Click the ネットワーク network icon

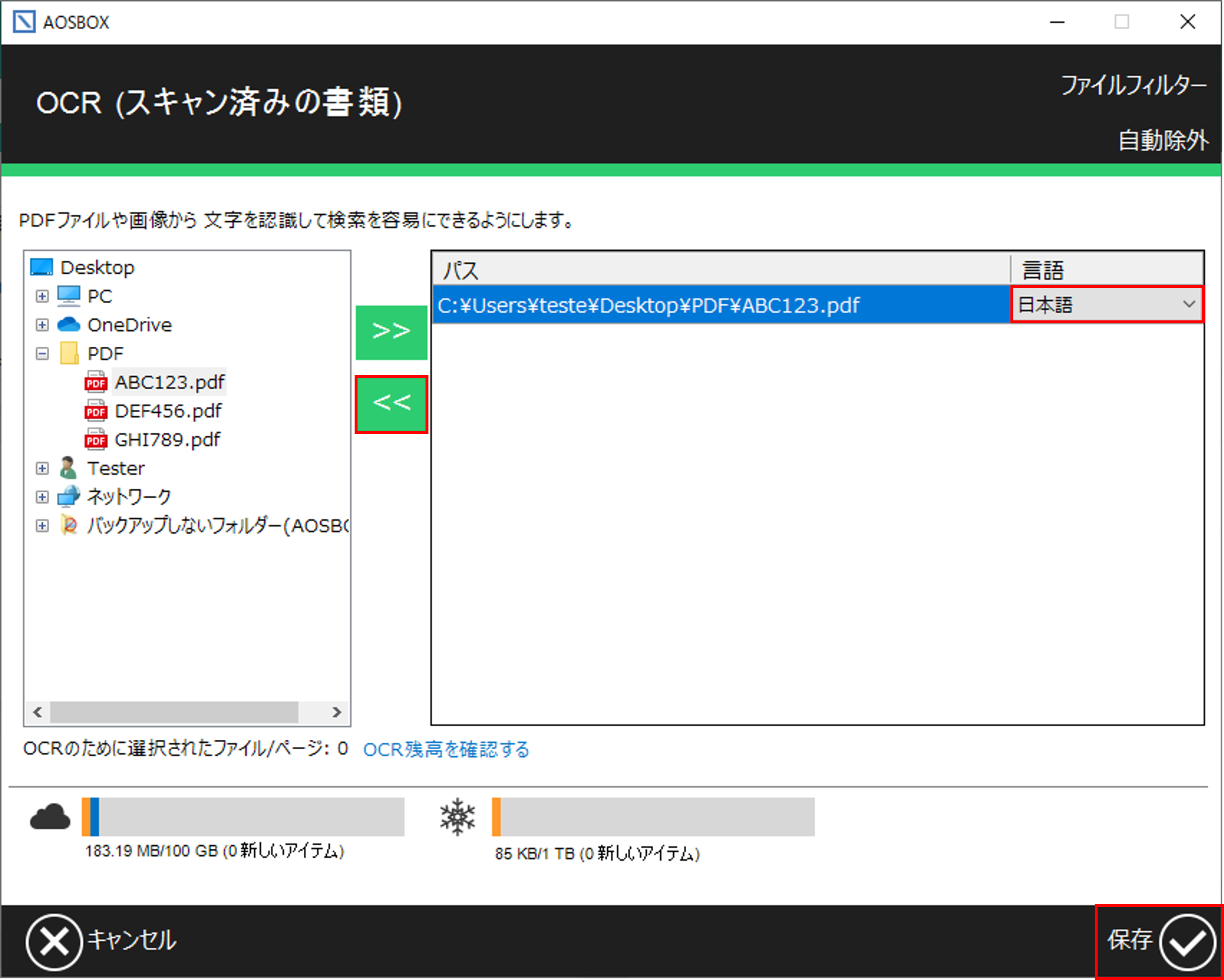pyautogui.click(x=69, y=496)
